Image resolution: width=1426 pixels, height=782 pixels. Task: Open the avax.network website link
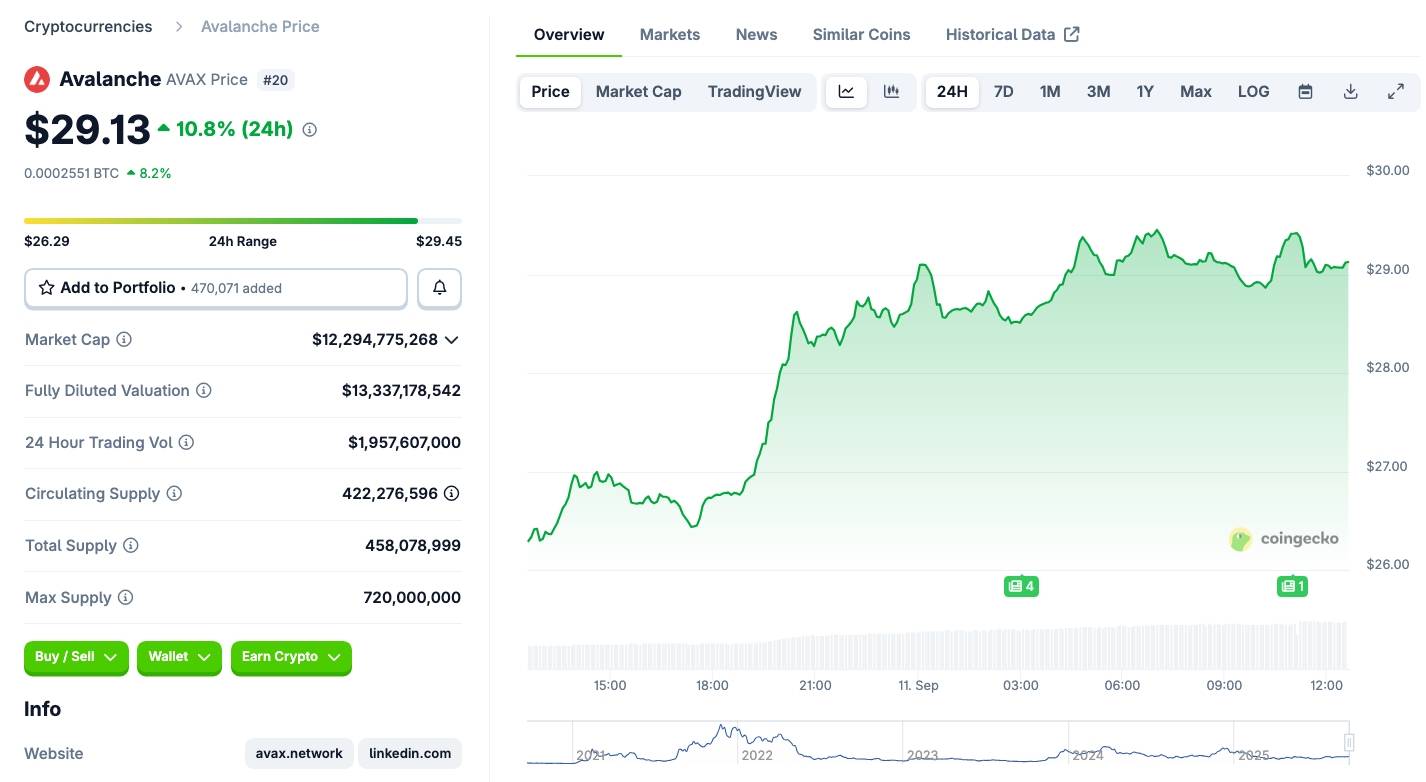[299, 753]
